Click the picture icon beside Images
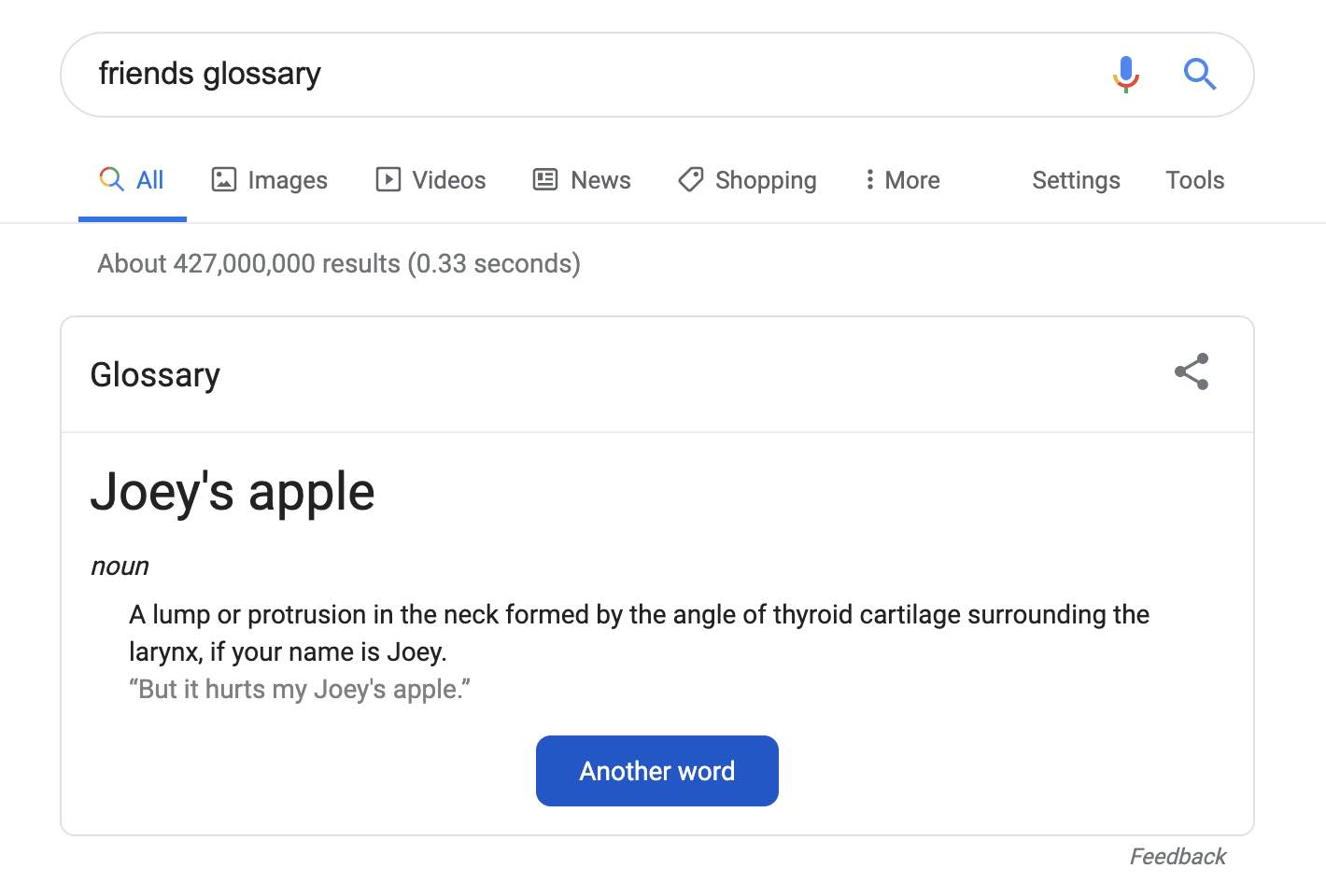This screenshot has width=1326, height=896. [224, 179]
